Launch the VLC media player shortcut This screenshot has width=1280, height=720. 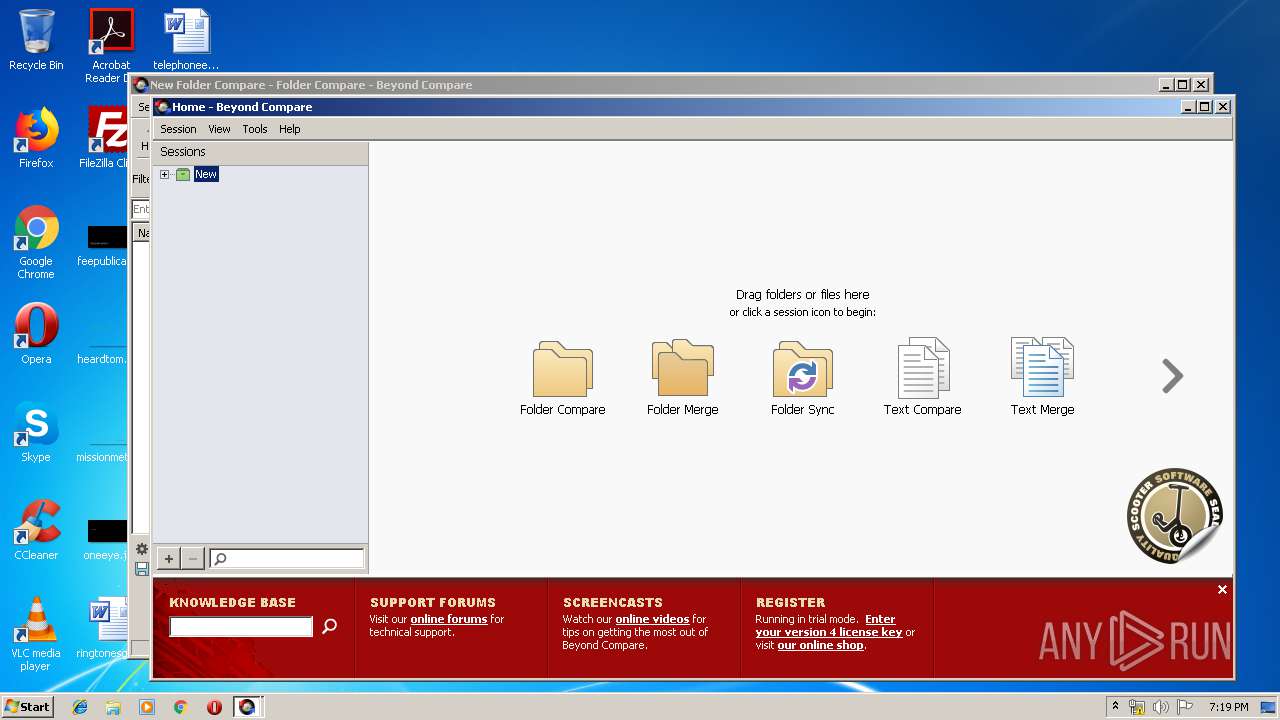(36, 633)
